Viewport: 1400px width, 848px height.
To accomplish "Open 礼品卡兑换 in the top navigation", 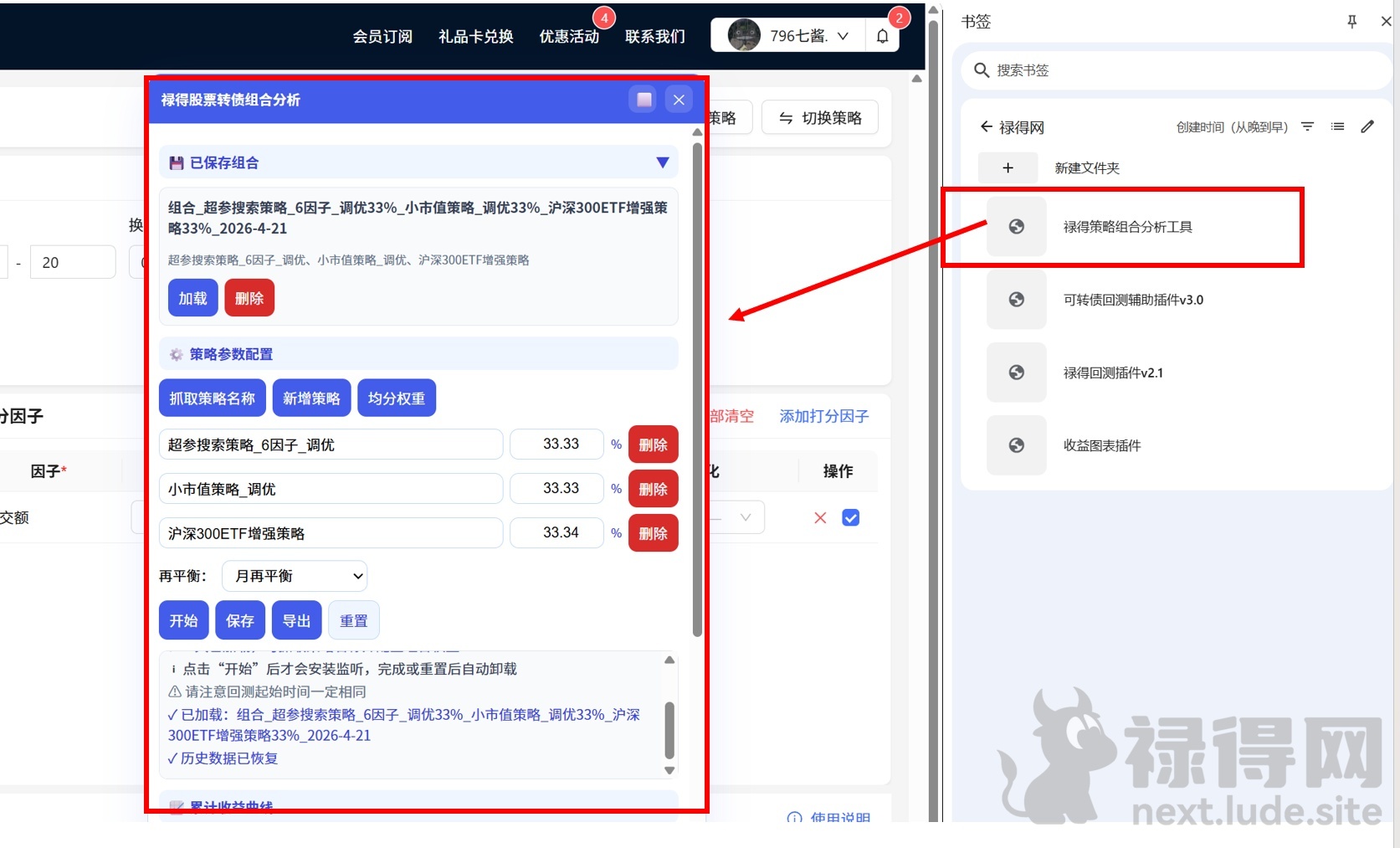I will [x=476, y=36].
